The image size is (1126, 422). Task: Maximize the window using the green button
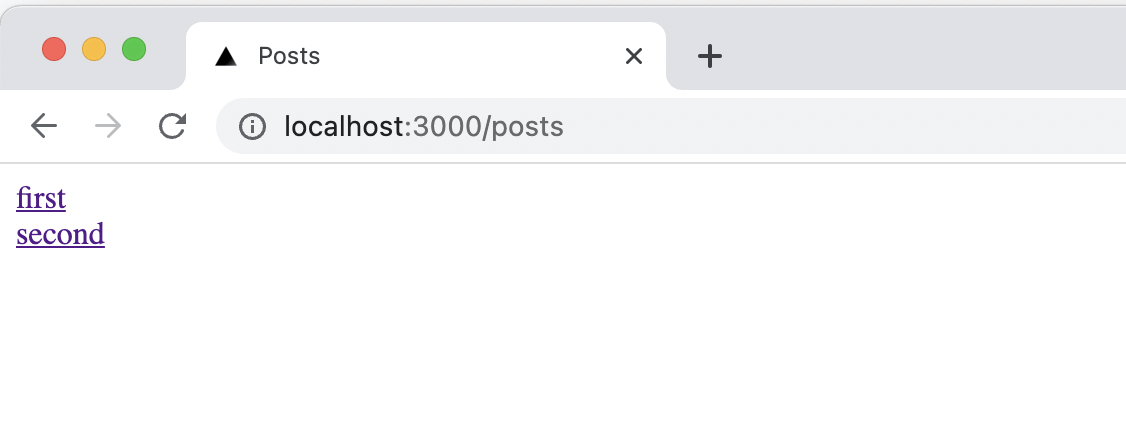(x=134, y=49)
